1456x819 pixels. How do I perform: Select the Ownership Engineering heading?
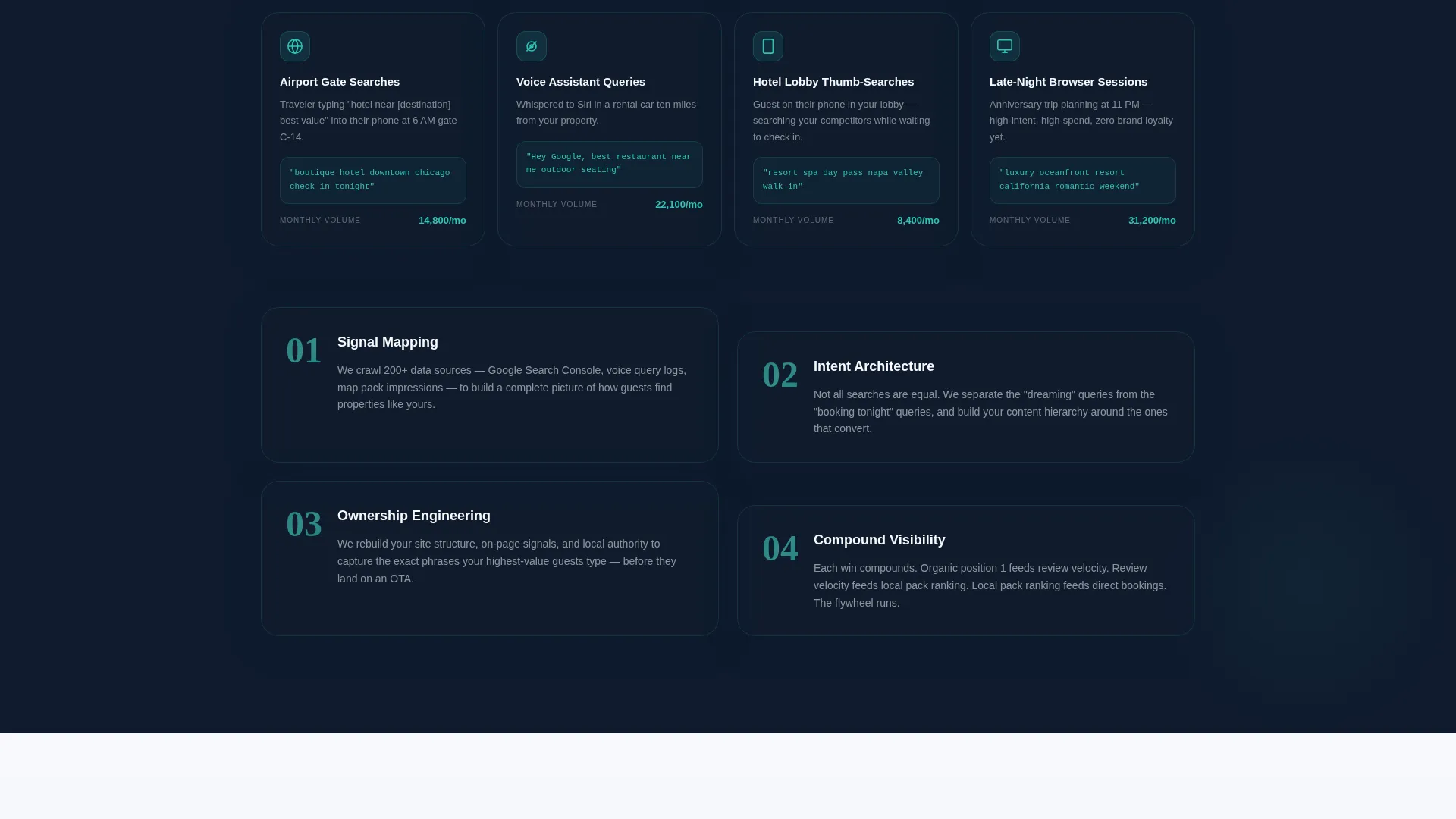pyautogui.click(x=414, y=516)
